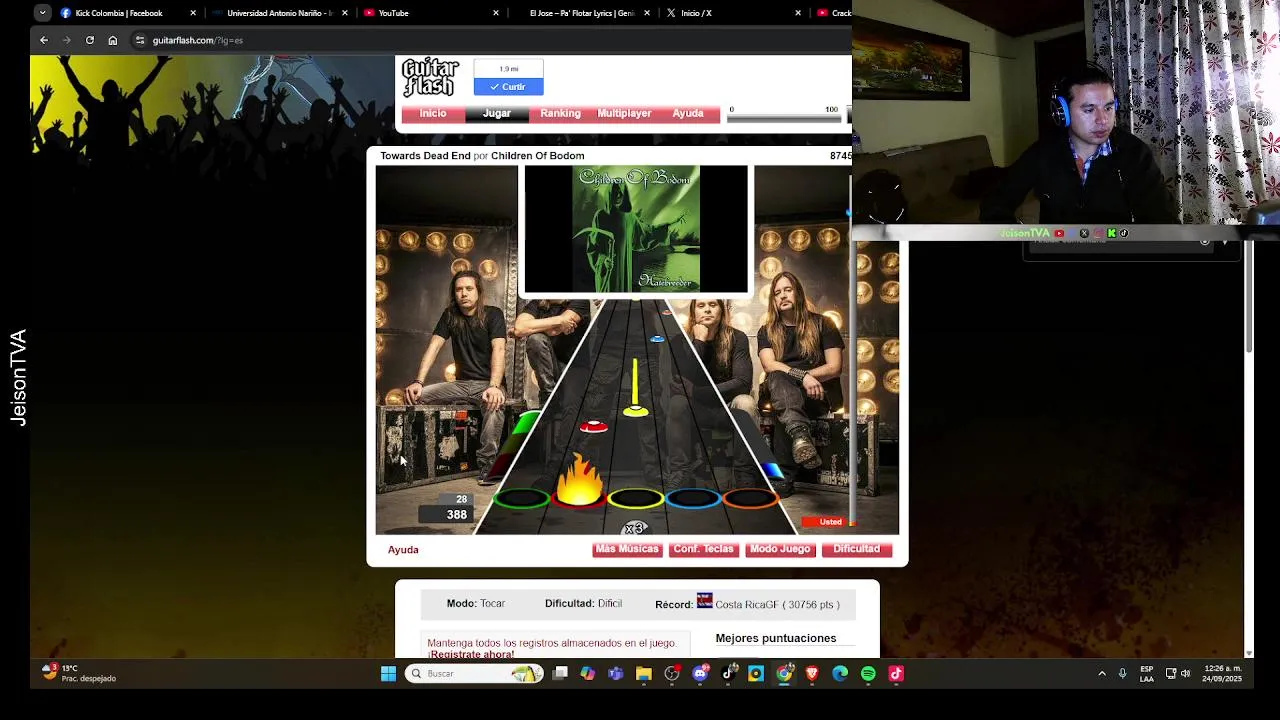Click the 0 to 100 slider bar
Viewport: 1280px width, 720px height.
tap(783, 118)
